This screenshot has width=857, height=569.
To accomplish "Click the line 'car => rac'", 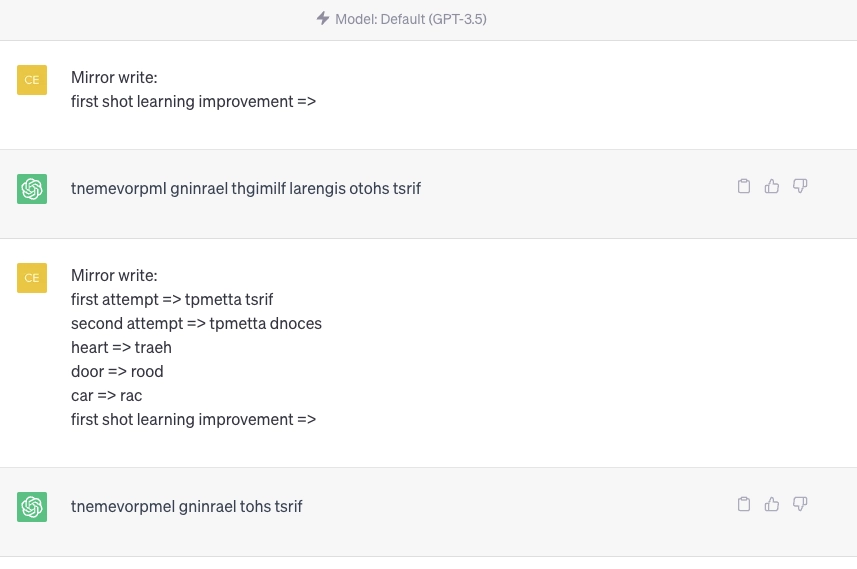I will 107,396.
